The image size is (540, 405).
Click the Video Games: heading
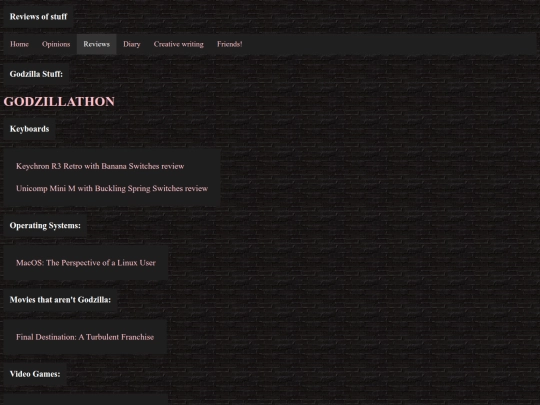(35, 374)
